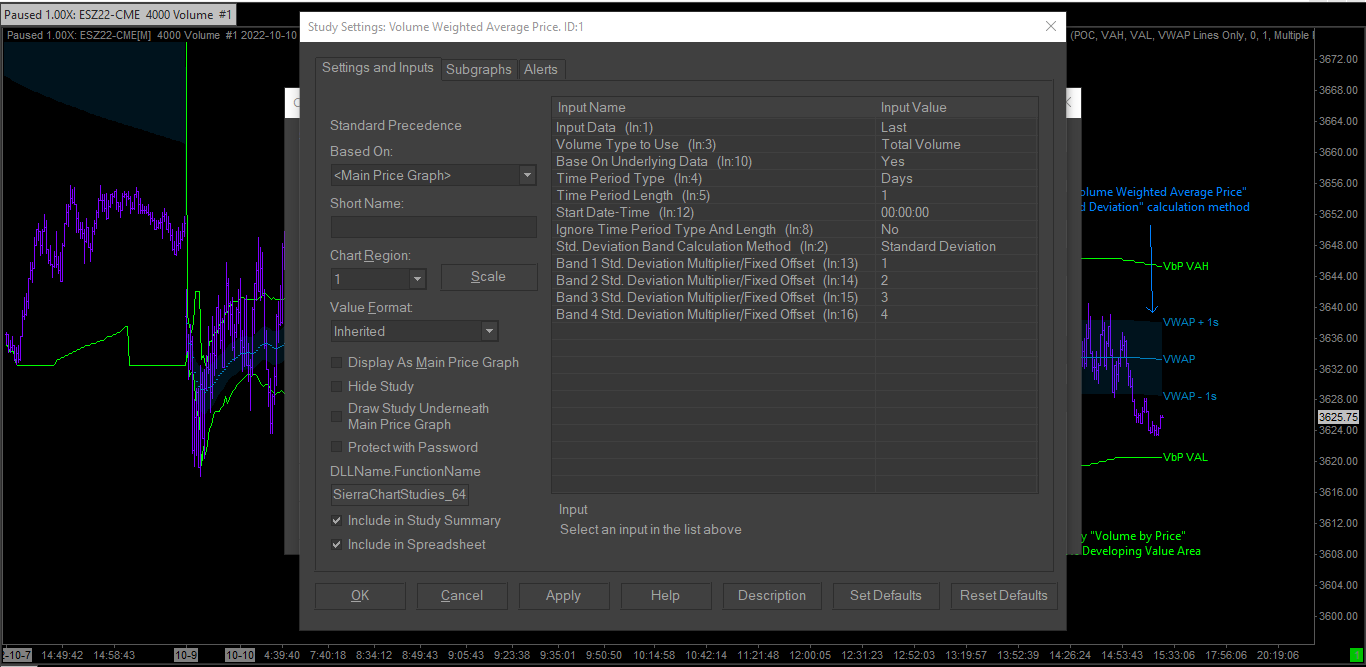Click the 'Days' input value
Image resolution: width=1366 pixels, height=667 pixels.
[x=896, y=178]
